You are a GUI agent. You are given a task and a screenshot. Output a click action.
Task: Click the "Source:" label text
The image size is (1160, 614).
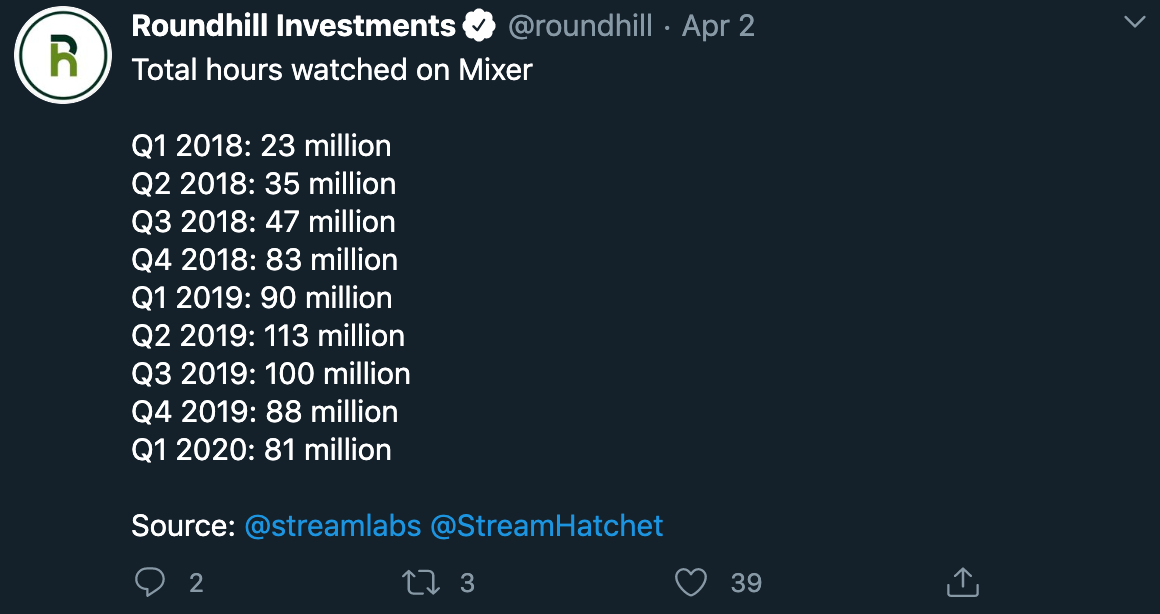pos(183,525)
